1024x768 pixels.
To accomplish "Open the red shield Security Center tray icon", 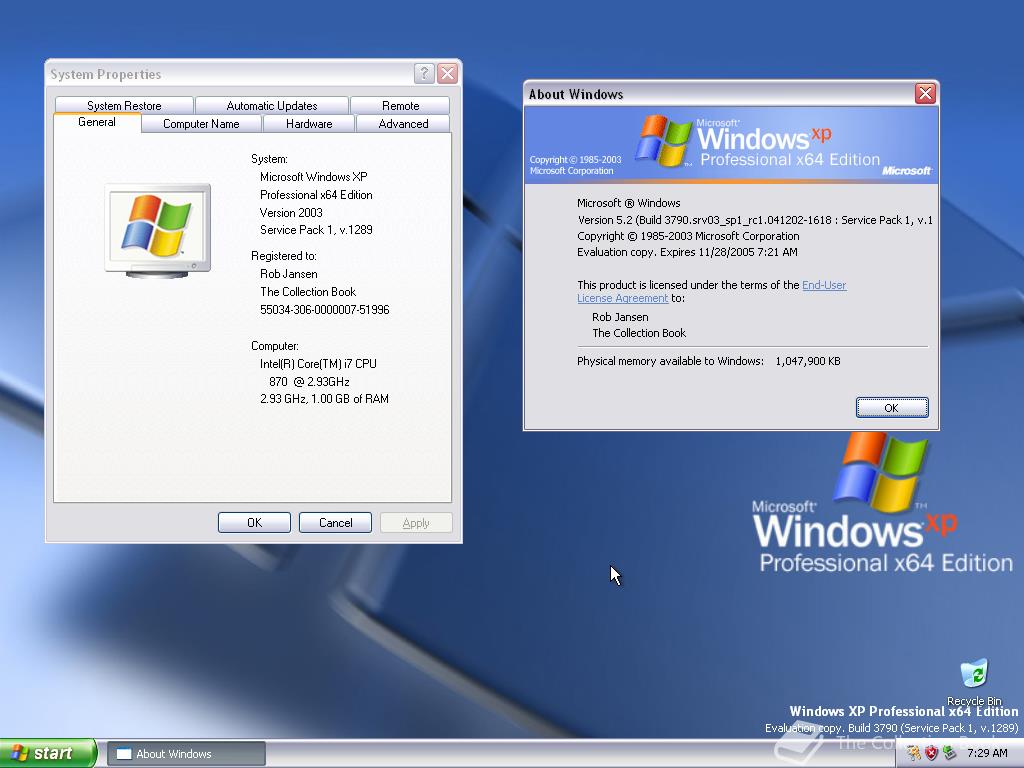I will 931,753.
